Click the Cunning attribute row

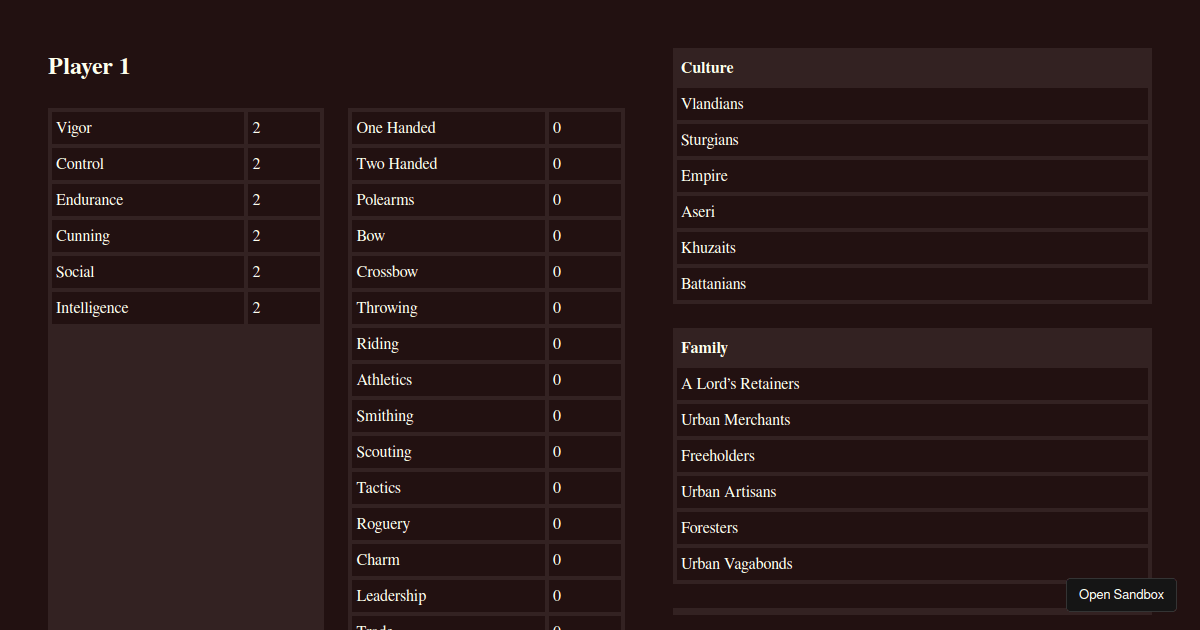pos(147,235)
